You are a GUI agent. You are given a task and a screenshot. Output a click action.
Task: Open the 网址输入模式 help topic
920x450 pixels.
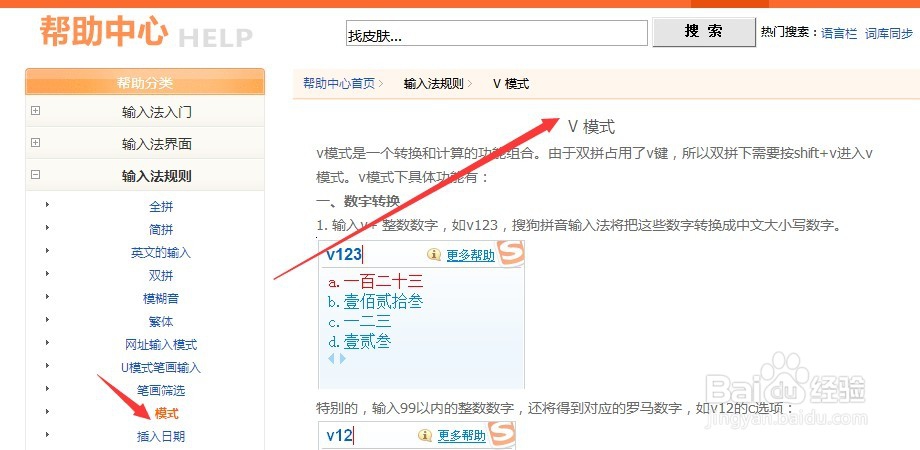(x=161, y=344)
